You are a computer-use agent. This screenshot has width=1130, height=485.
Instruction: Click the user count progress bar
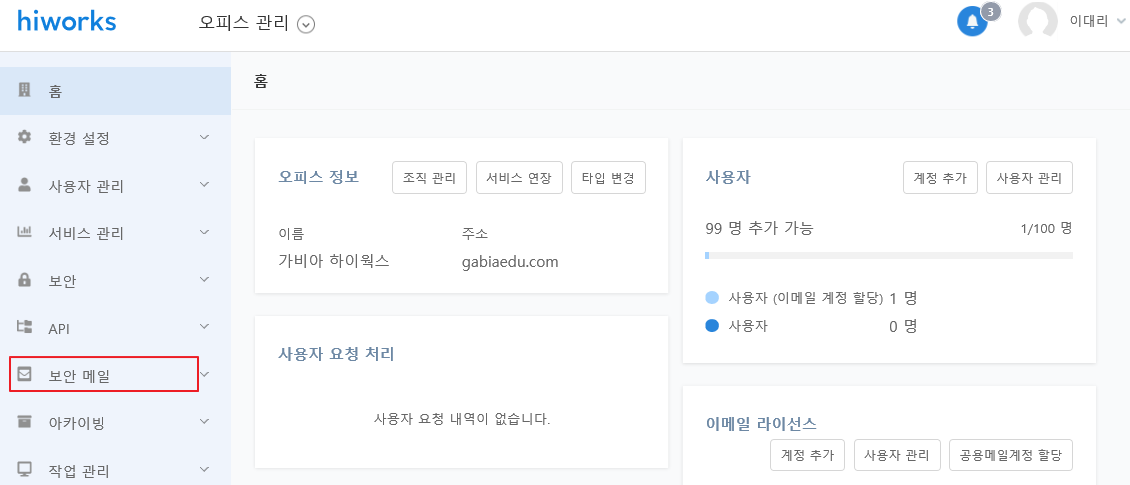coord(889,255)
